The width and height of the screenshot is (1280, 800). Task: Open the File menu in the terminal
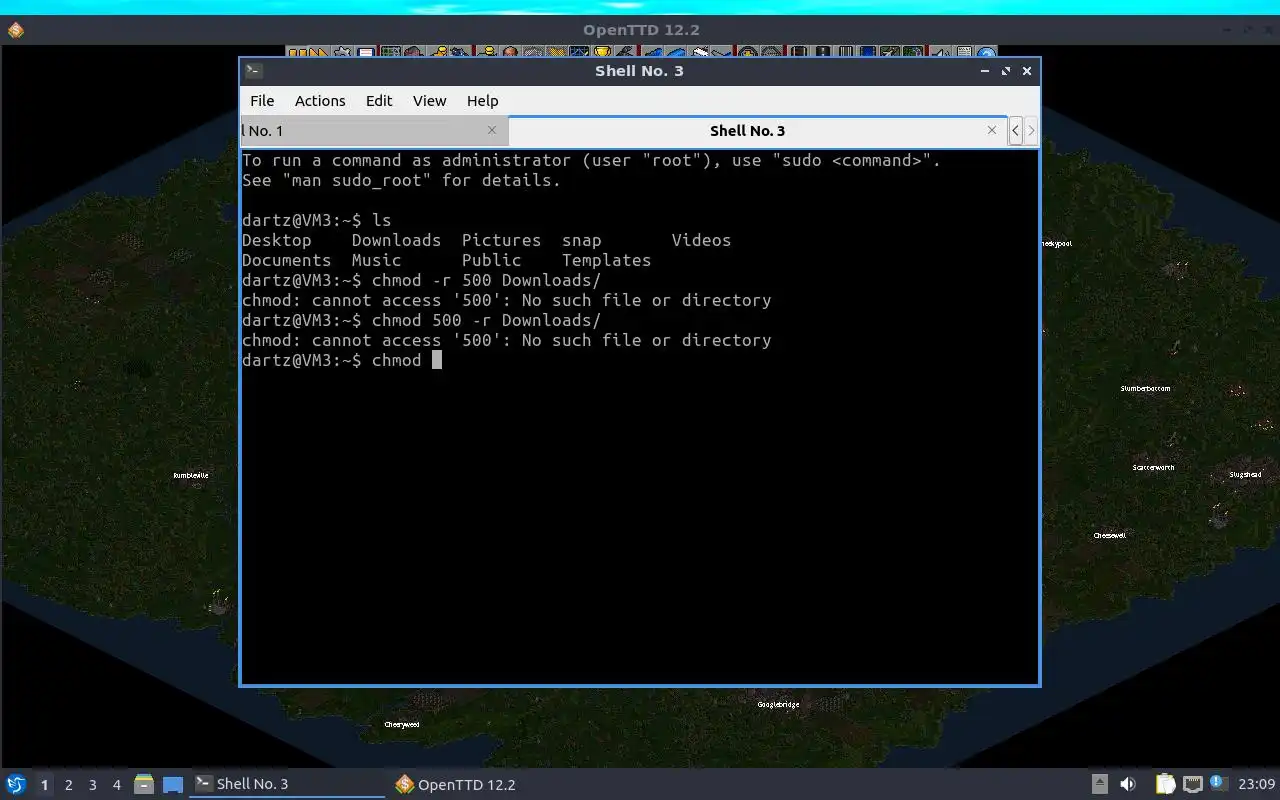pyautogui.click(x=262, y=101)
